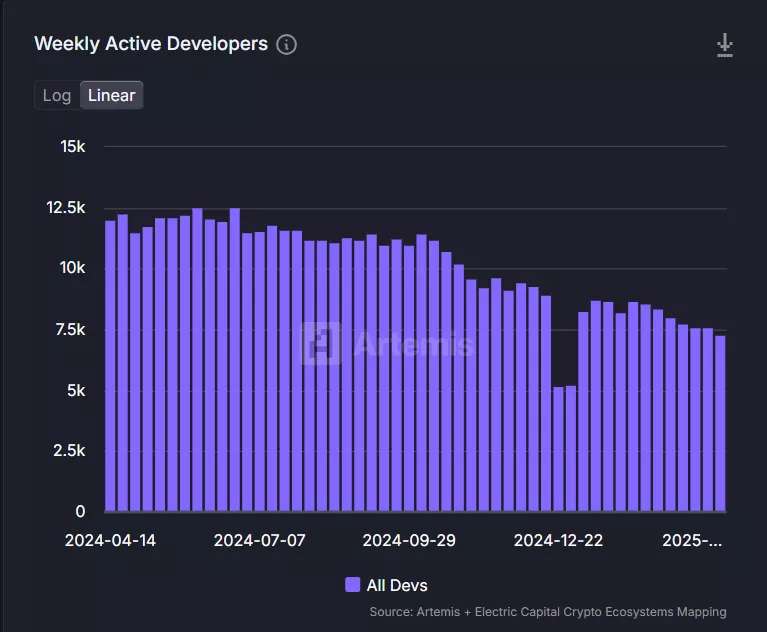Select the leftmost bar in the chart
Viewport: 767px width, 632px height.
[110, 366]
